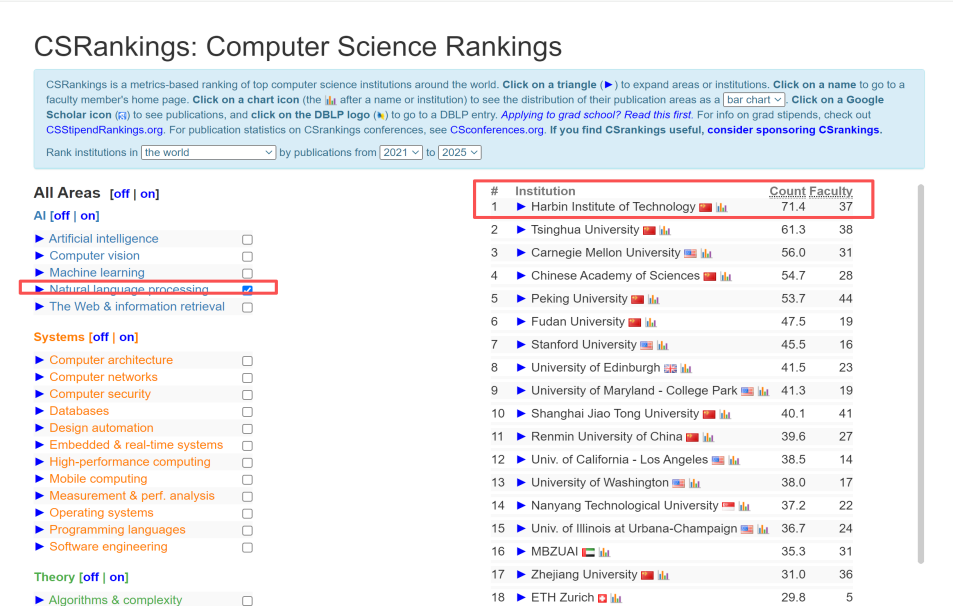
Task: Uncheck the Natural language processing checkbox
Action: [x=247, y=290]
